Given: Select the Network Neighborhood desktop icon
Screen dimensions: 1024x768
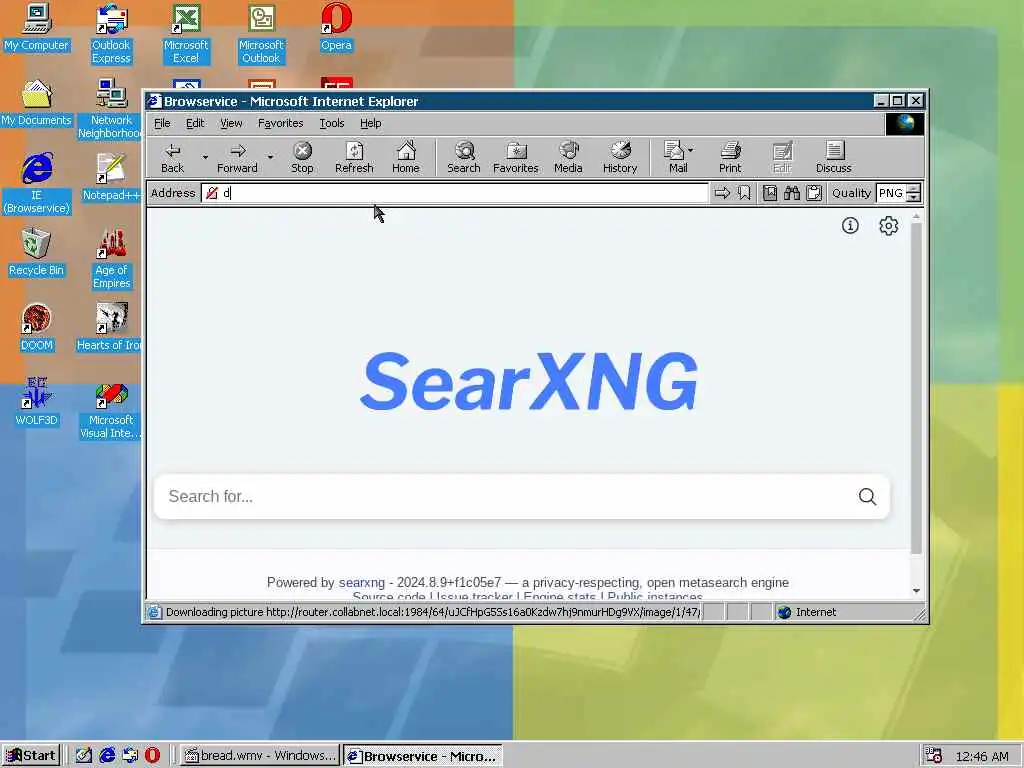Looking at the screenshot, I should [x=110, y=109].
